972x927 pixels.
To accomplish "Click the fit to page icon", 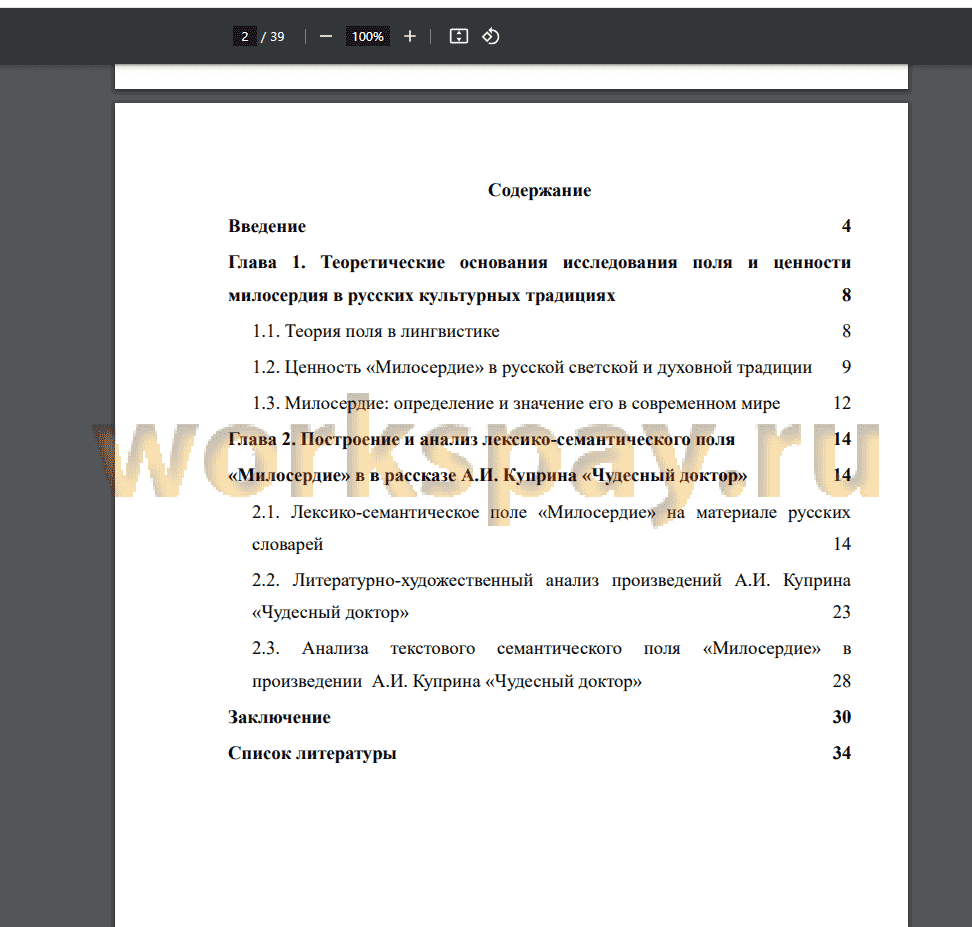I will pos(459,37).
